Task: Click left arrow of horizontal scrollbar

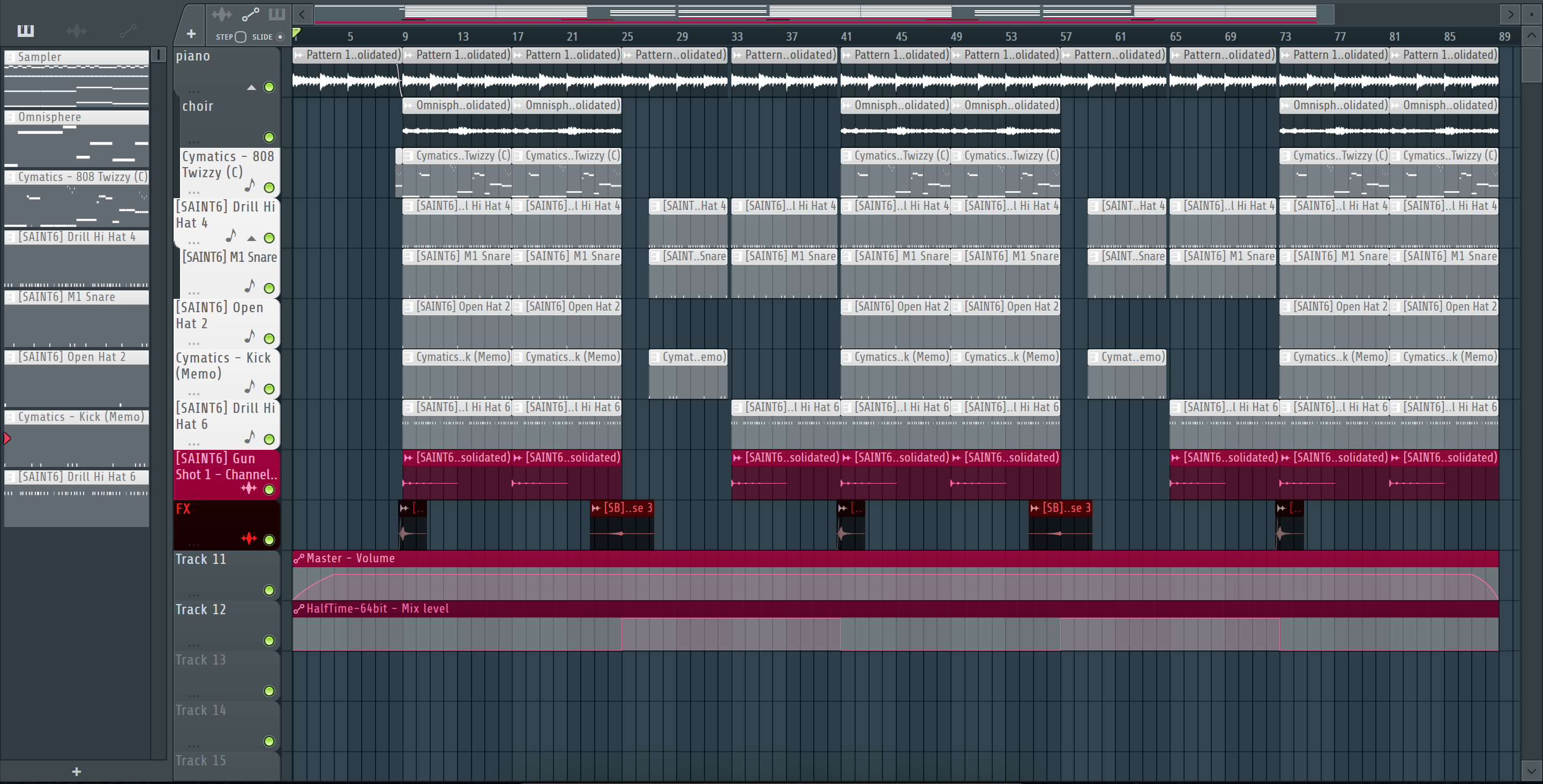Action: 303,14
